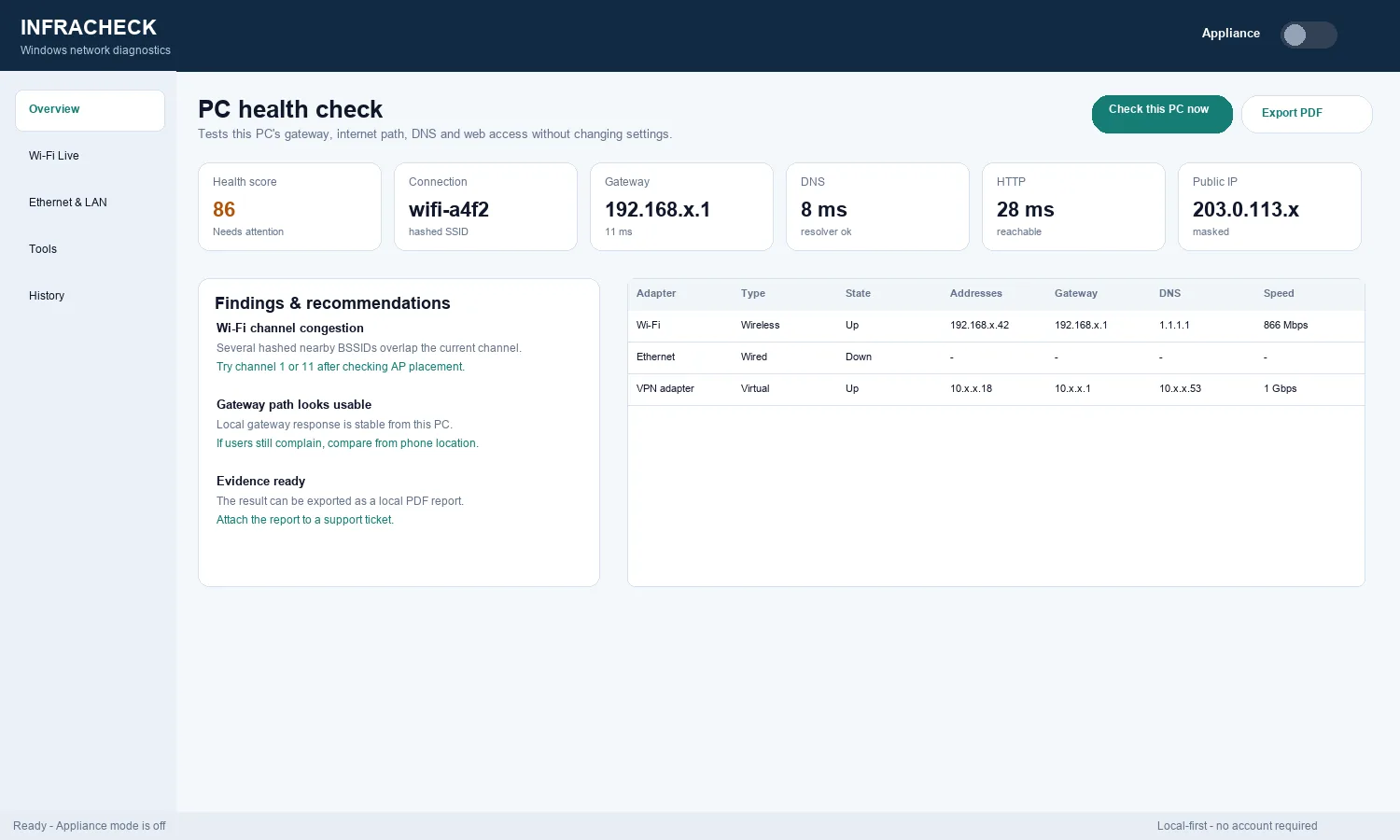Image resolution: width=1400 pixels, height=840 pixels.
Task: Click the Virtual type cell
Action: pyautogui.click(x=755, y=388)
